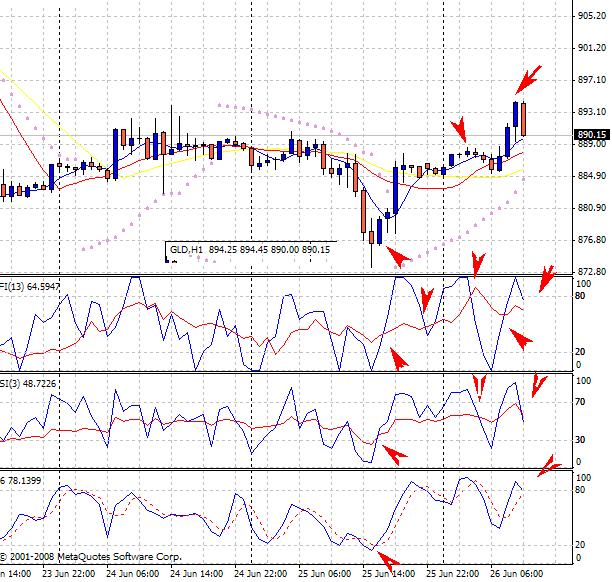This screenshot has height=582, width=612.
Task: Click the 897.10 level on price scale
Action: pos(590,80)
